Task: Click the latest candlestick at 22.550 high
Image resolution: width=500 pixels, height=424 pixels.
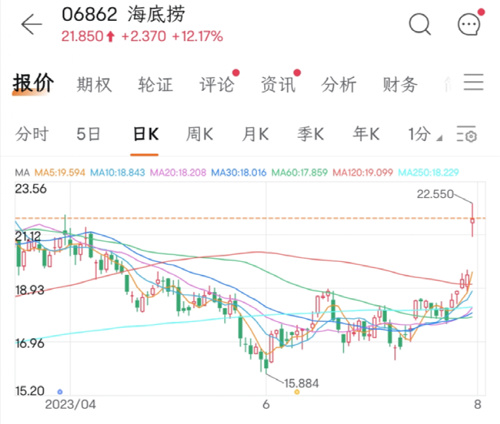Action: tap(472, 220)
